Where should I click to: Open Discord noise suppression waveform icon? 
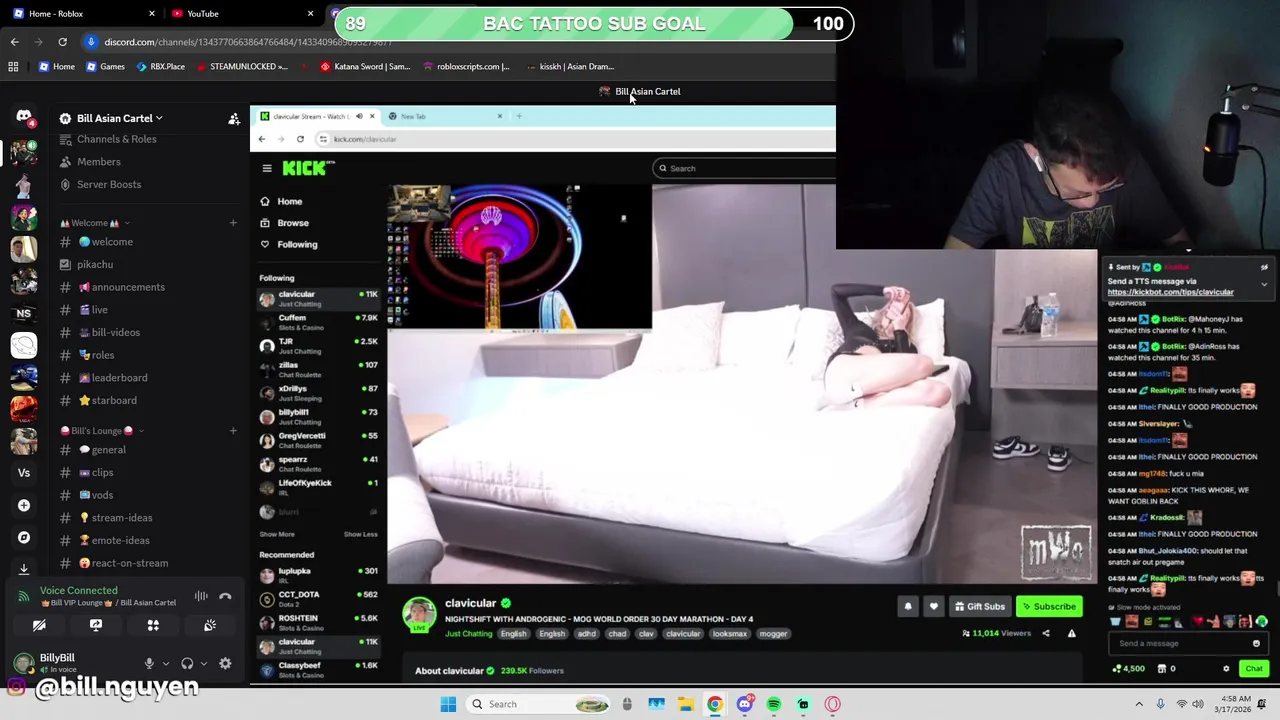click(x=201, y=596)
